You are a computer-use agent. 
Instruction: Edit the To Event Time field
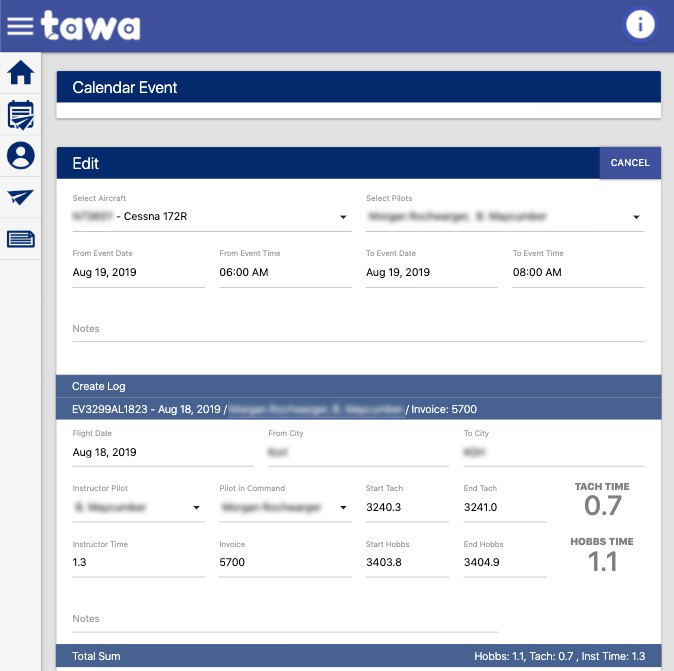pos(577,272)
